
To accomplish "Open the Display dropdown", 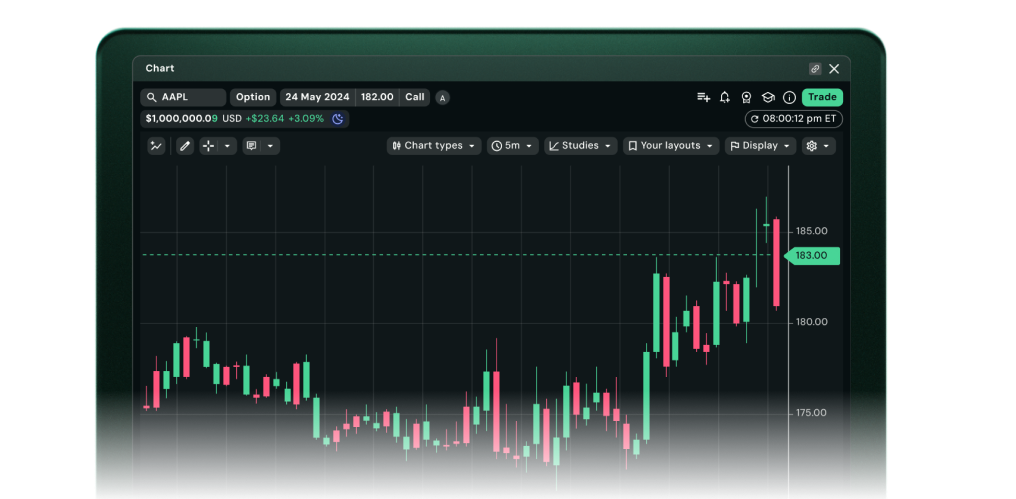I will [761, 146].
